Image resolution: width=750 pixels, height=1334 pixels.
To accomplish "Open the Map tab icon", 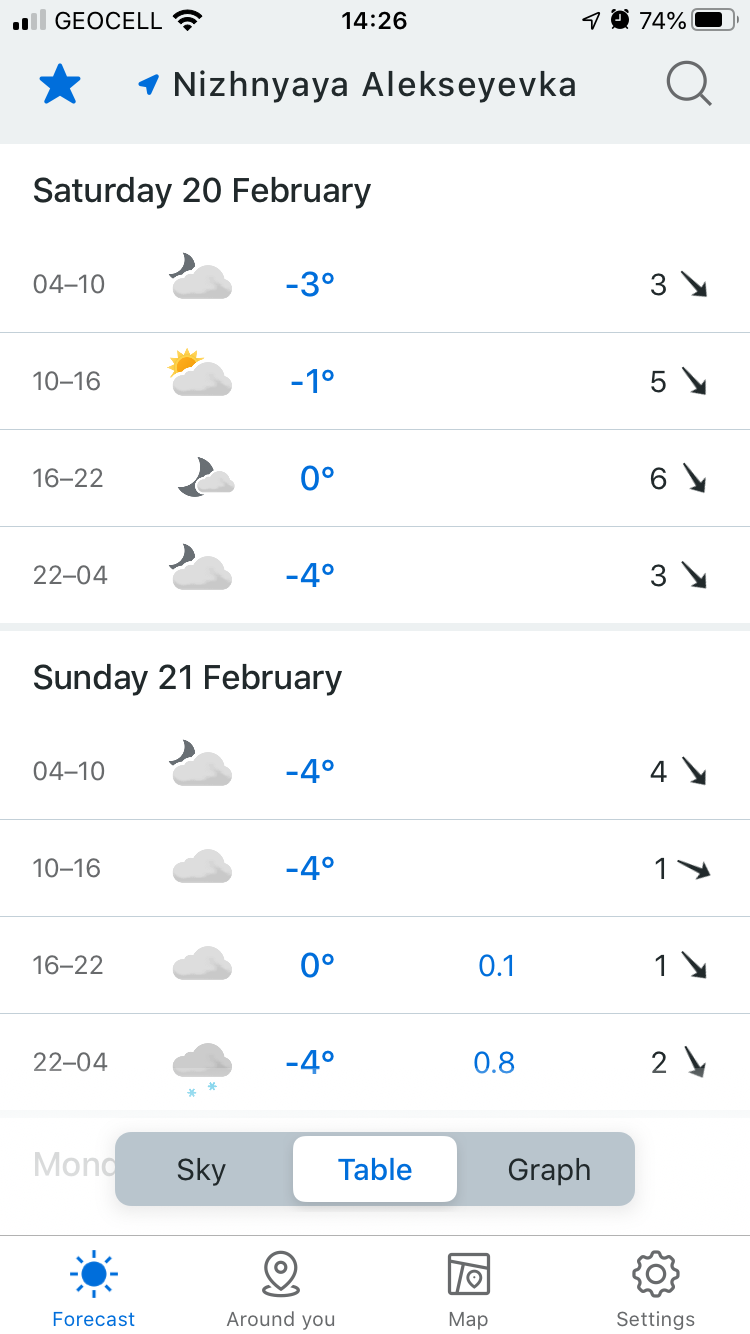I will coord(468,1274).
